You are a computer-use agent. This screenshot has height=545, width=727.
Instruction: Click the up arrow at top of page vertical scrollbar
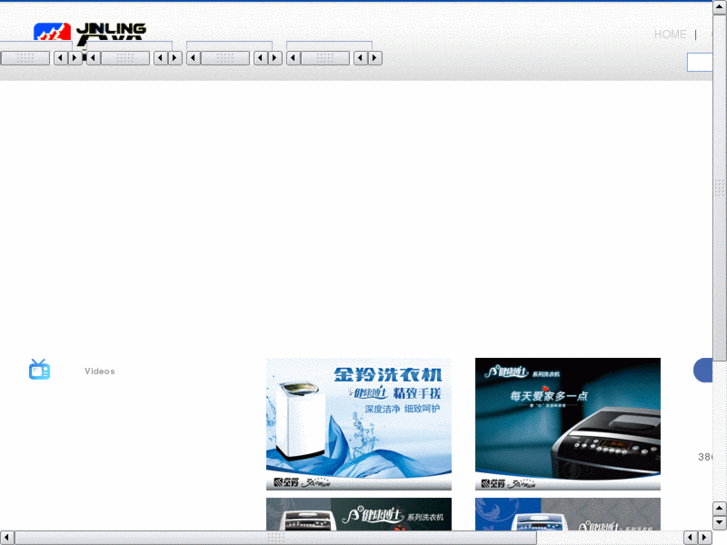(720, 7)
